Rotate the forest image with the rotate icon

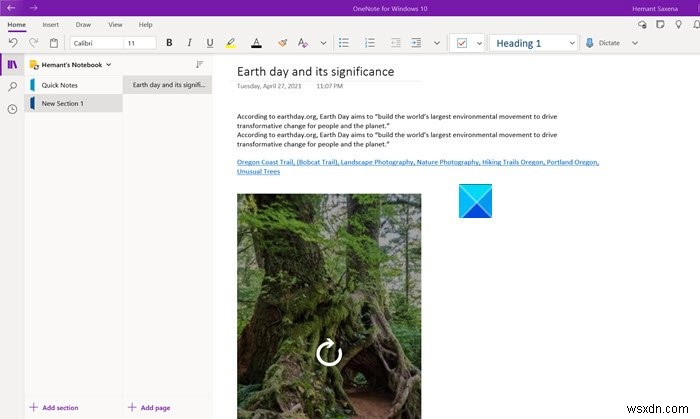pos(329,353)
